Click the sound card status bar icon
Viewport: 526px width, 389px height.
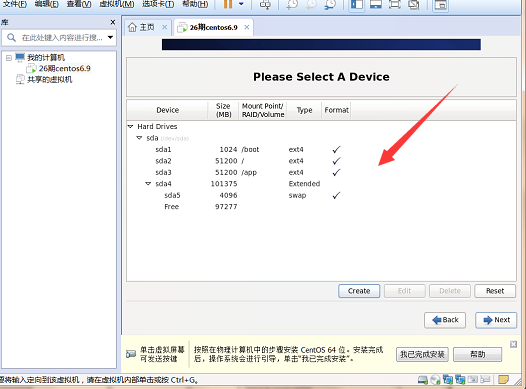[473, 380]
